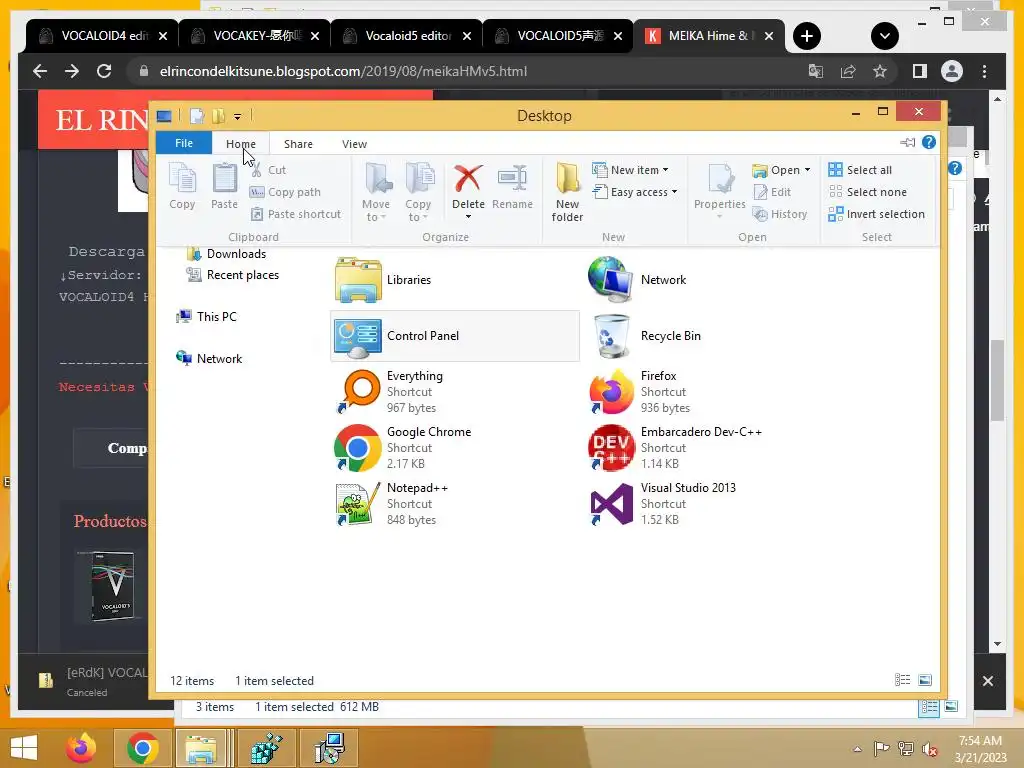
Task: Click the browser page vertical scrollbar
Action: pyautogui.click(x=997, y=381)
